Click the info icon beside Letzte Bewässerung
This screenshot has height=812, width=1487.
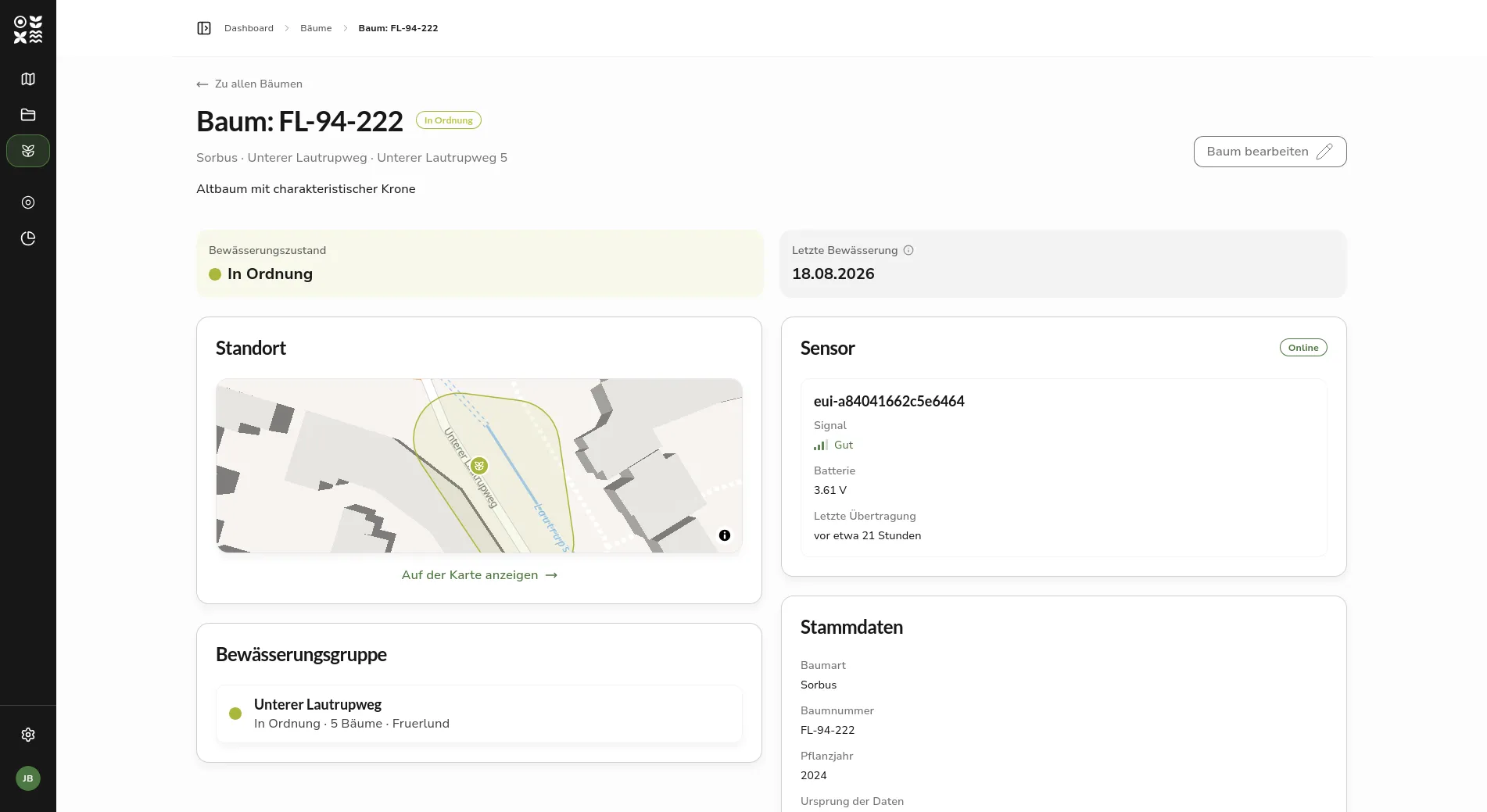pos(908,251)
